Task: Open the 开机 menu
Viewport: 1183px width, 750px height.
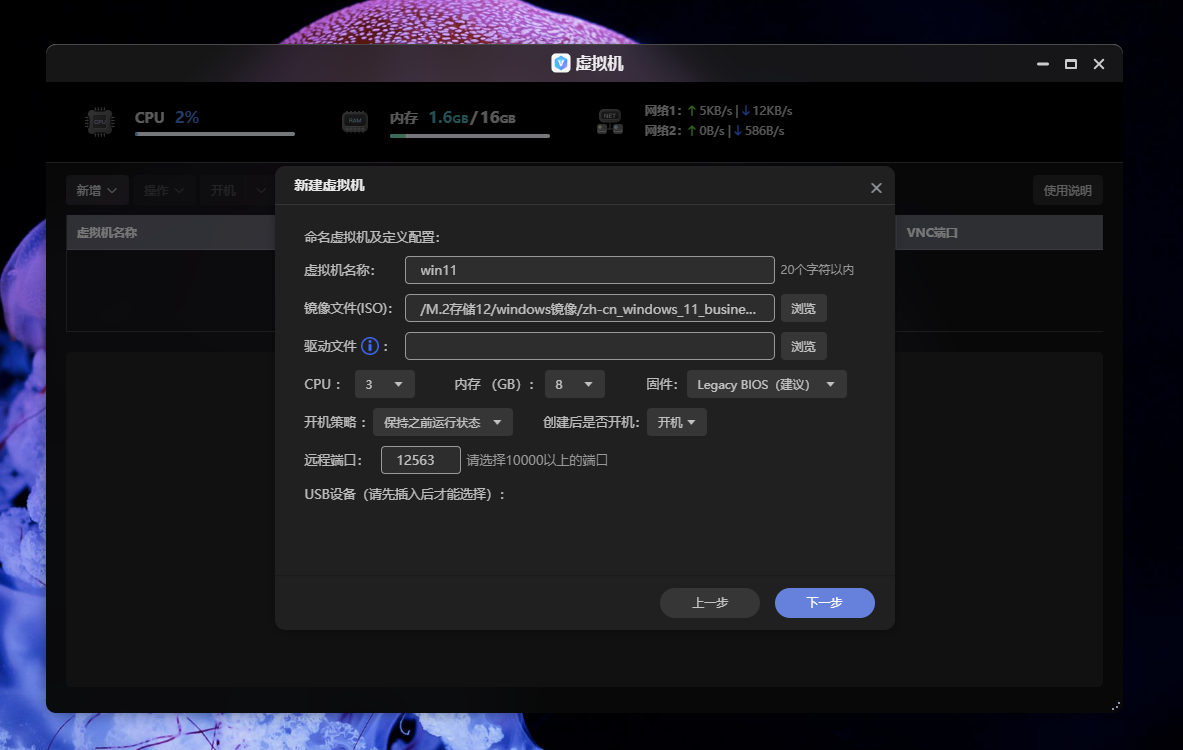Action: pos(230,189)
